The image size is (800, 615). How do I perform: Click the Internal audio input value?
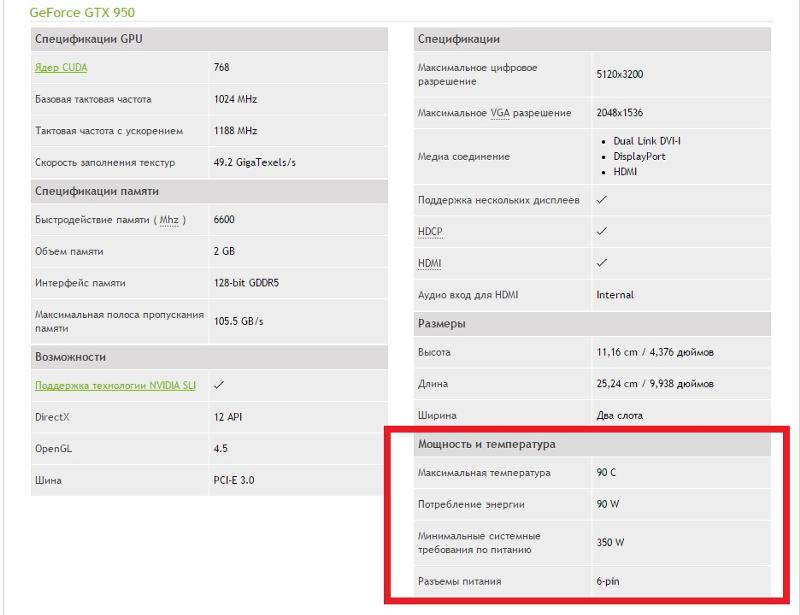[615, 295]
